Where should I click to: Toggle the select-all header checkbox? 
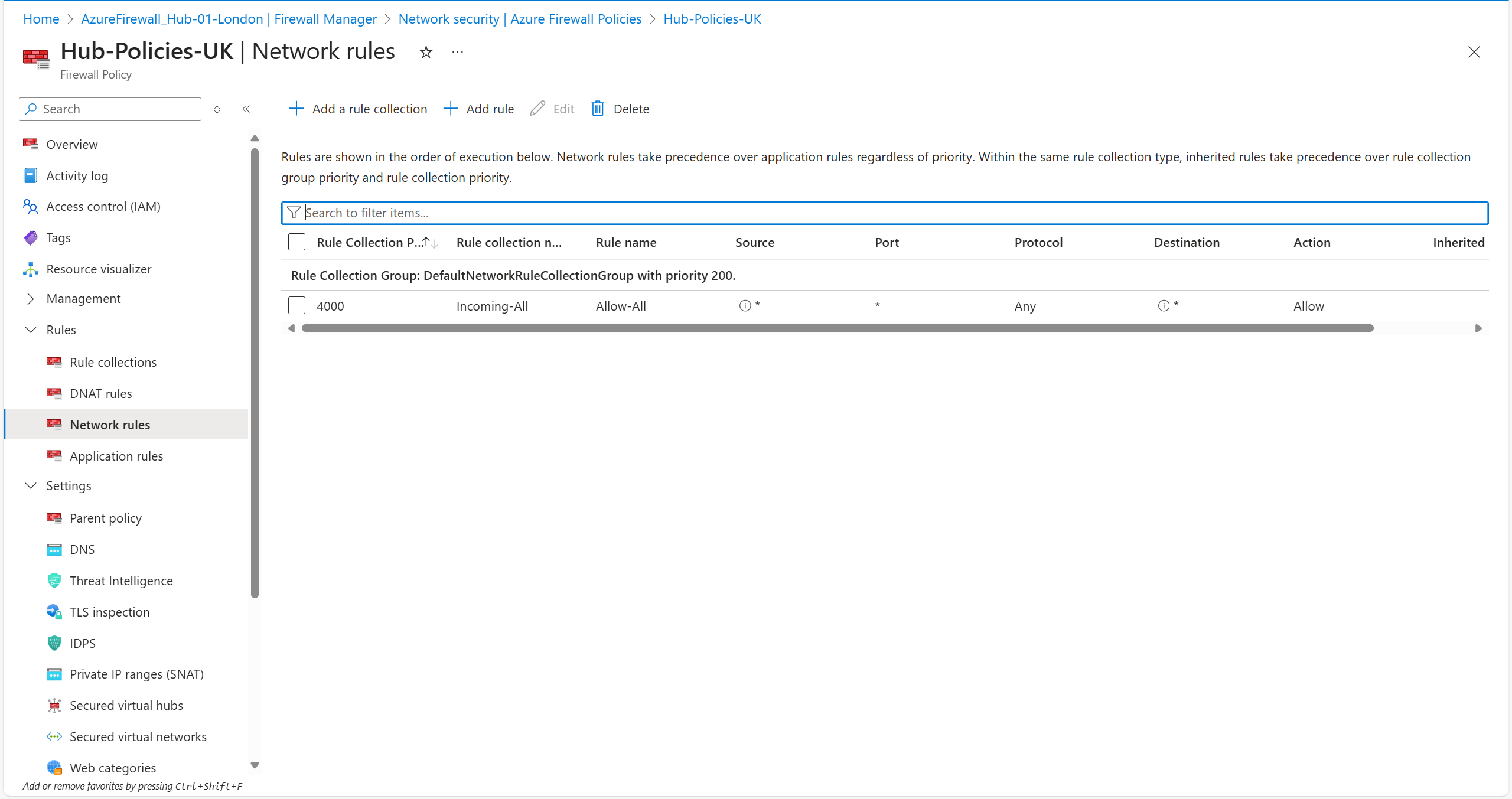(x=296, y=242)
